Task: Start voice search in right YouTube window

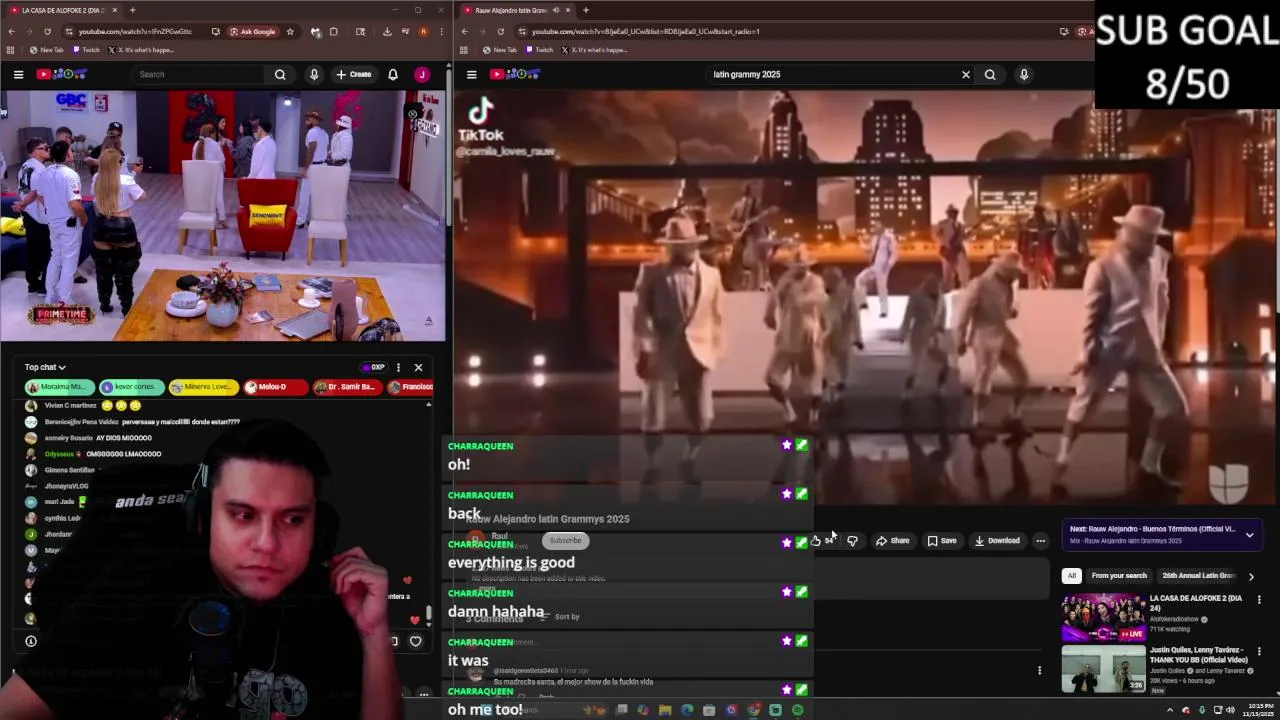Action: [x=1024, y=74]
